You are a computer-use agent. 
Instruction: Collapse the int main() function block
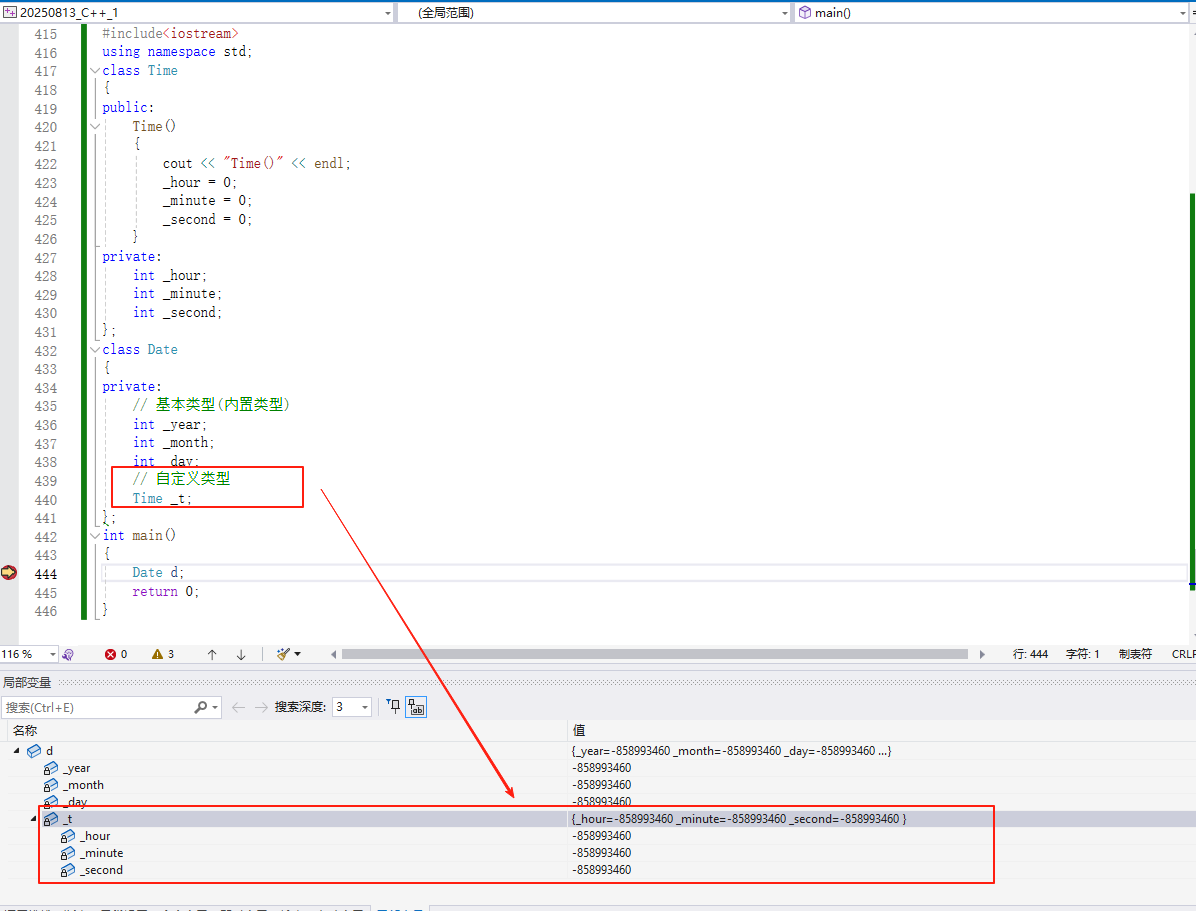tap(95, 536)
